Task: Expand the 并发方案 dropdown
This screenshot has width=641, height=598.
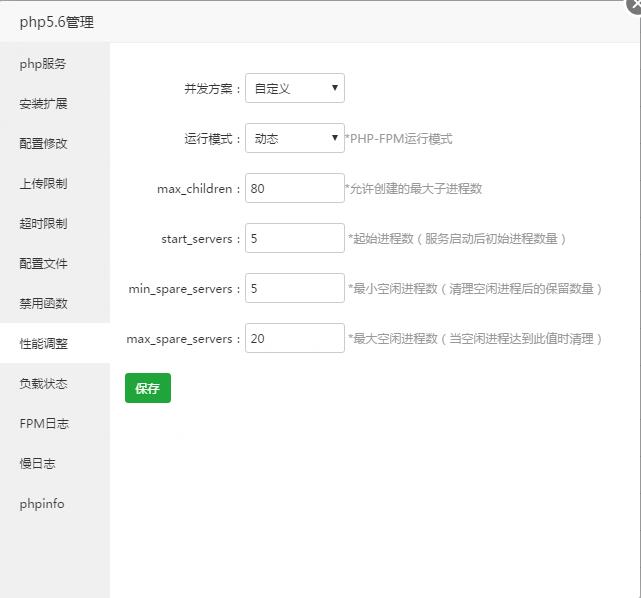Action: point(294,88)
